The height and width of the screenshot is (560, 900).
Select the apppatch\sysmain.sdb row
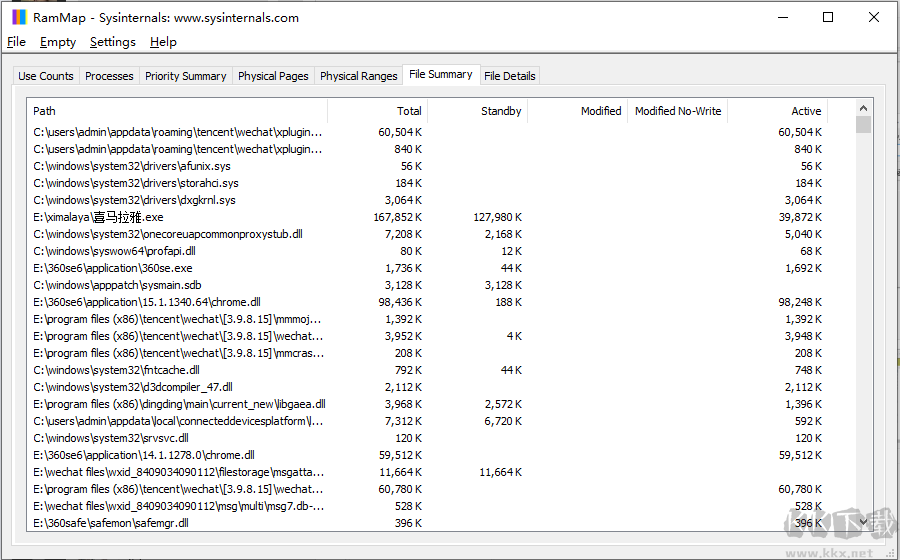coord(428,285)
